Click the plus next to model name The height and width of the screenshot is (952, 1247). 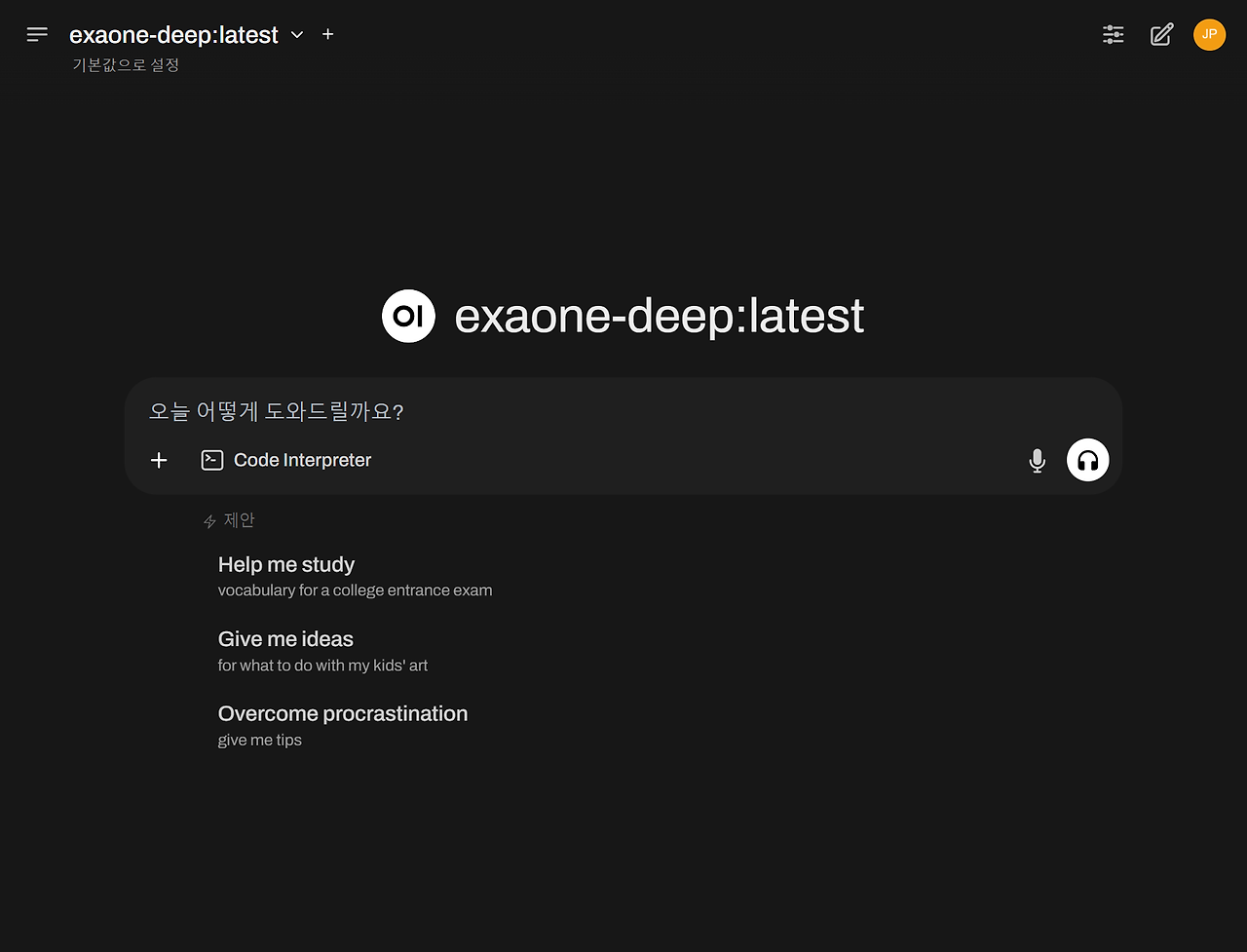(x=327, y=34)
